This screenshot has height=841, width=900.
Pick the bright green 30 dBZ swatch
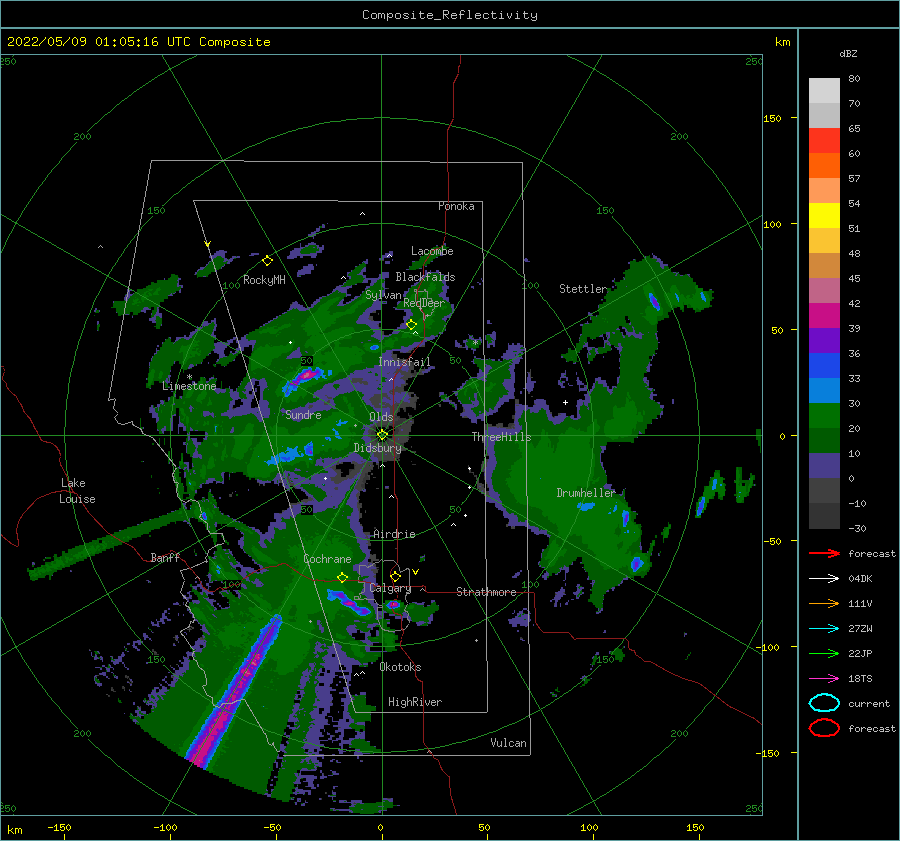tap(824, 415)
